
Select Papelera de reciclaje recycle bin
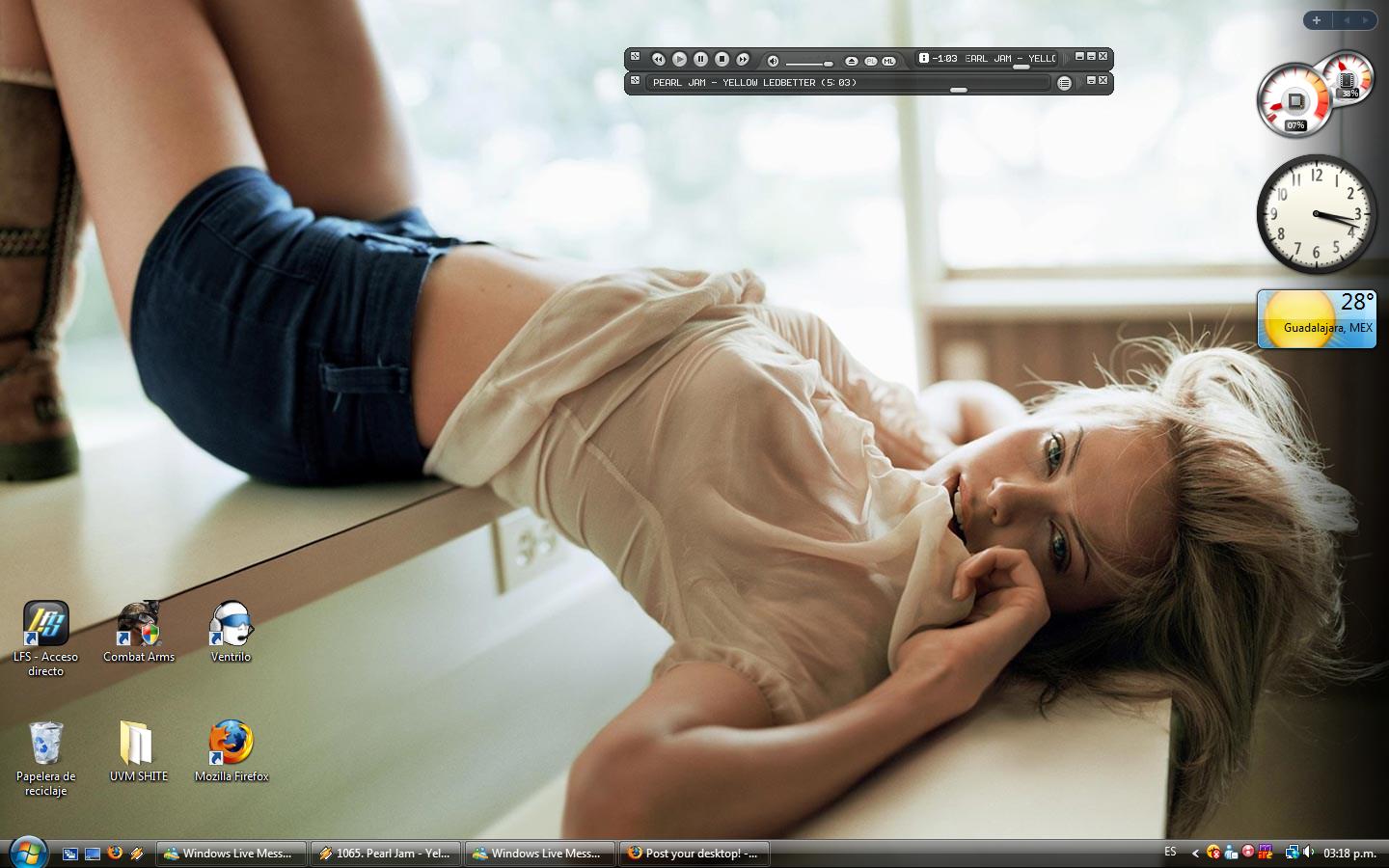pos(45,759)
